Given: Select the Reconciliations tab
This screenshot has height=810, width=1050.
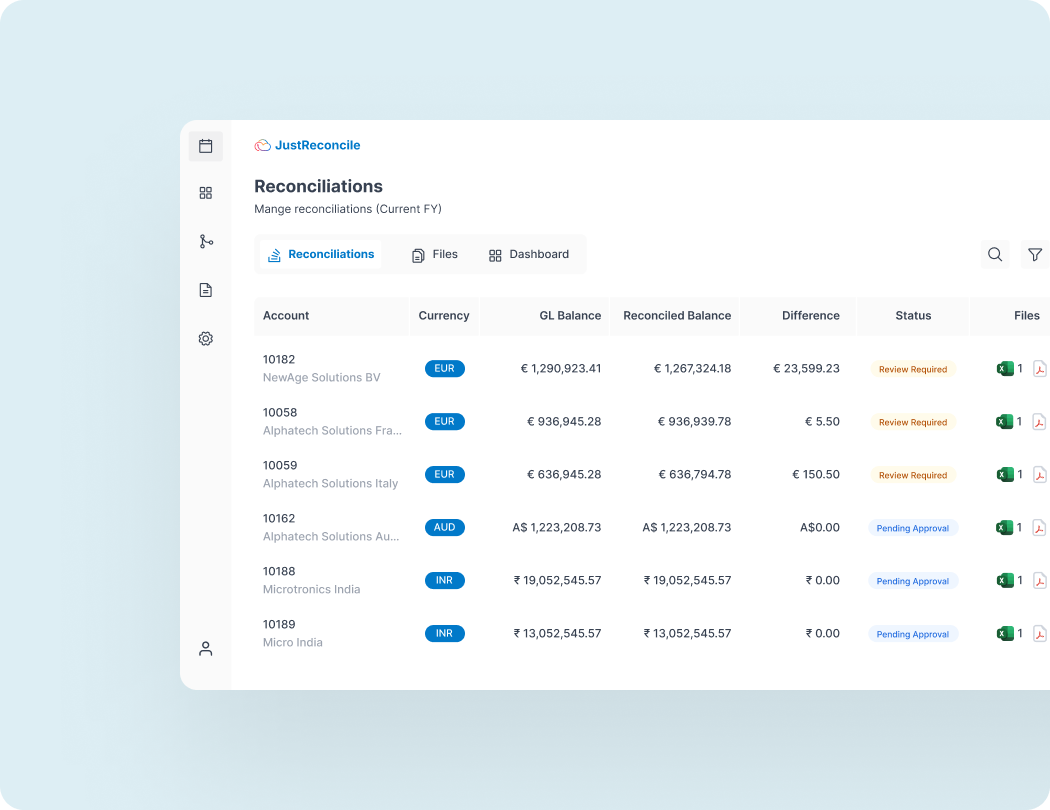Looking at the screenshot, I should point(320,254).
